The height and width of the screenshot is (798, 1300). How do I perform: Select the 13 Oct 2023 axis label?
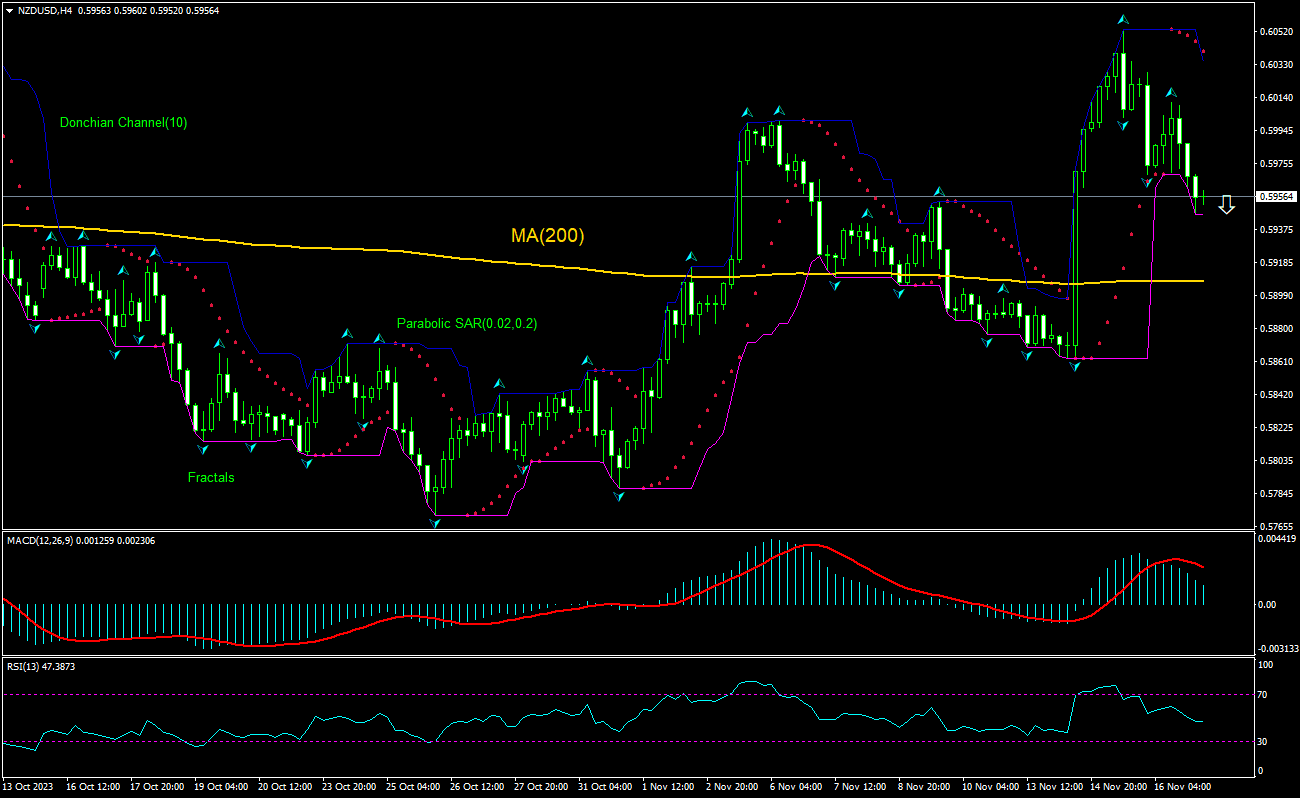pos(30,786)
